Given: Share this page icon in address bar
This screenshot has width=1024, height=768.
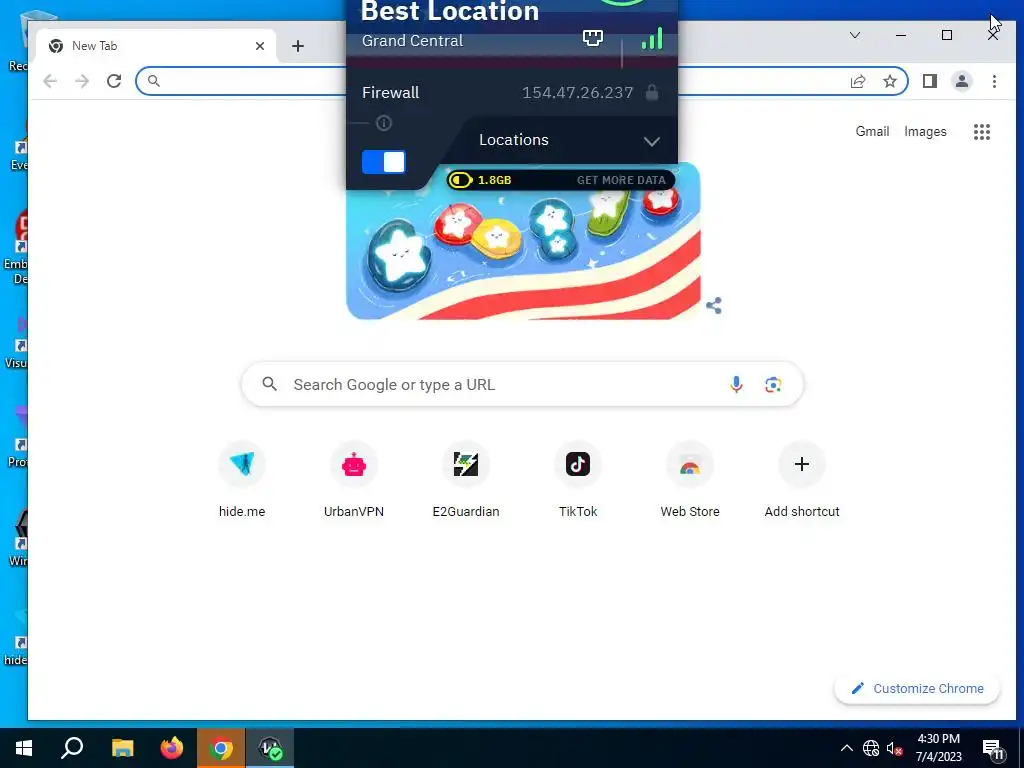Looking at the screenshot, I should pos(857,81).
